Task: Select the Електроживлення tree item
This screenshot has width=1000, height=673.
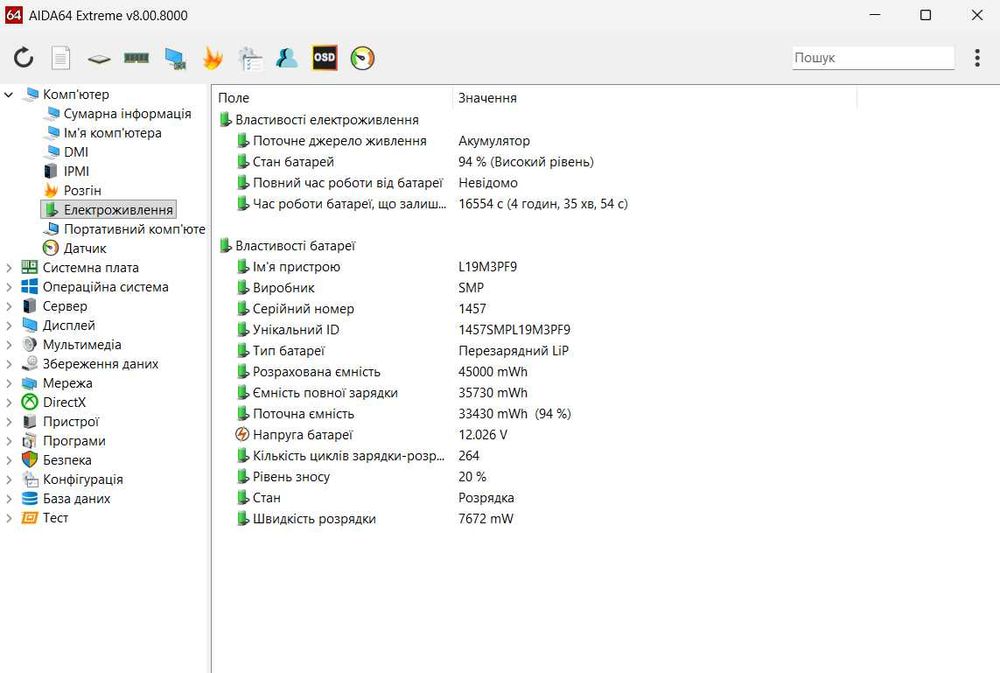Action: [108, 210]
